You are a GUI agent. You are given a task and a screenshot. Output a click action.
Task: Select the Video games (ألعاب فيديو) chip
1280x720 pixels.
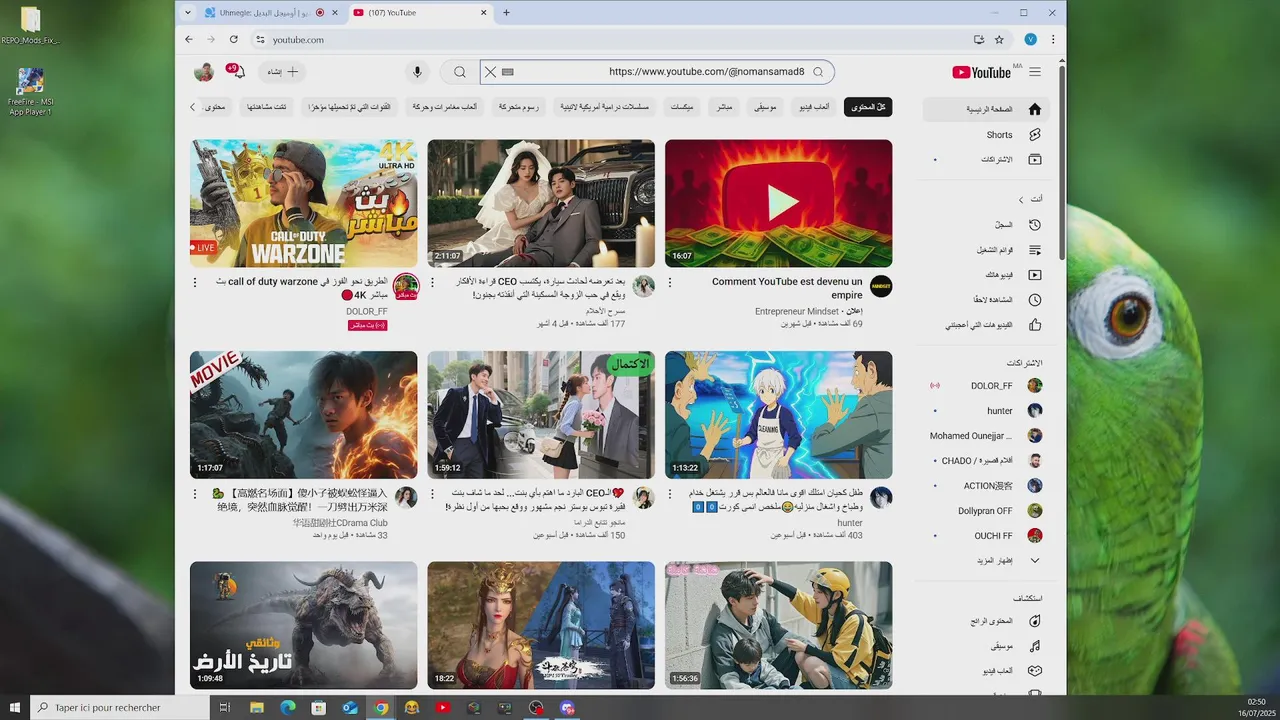[815, 106]
